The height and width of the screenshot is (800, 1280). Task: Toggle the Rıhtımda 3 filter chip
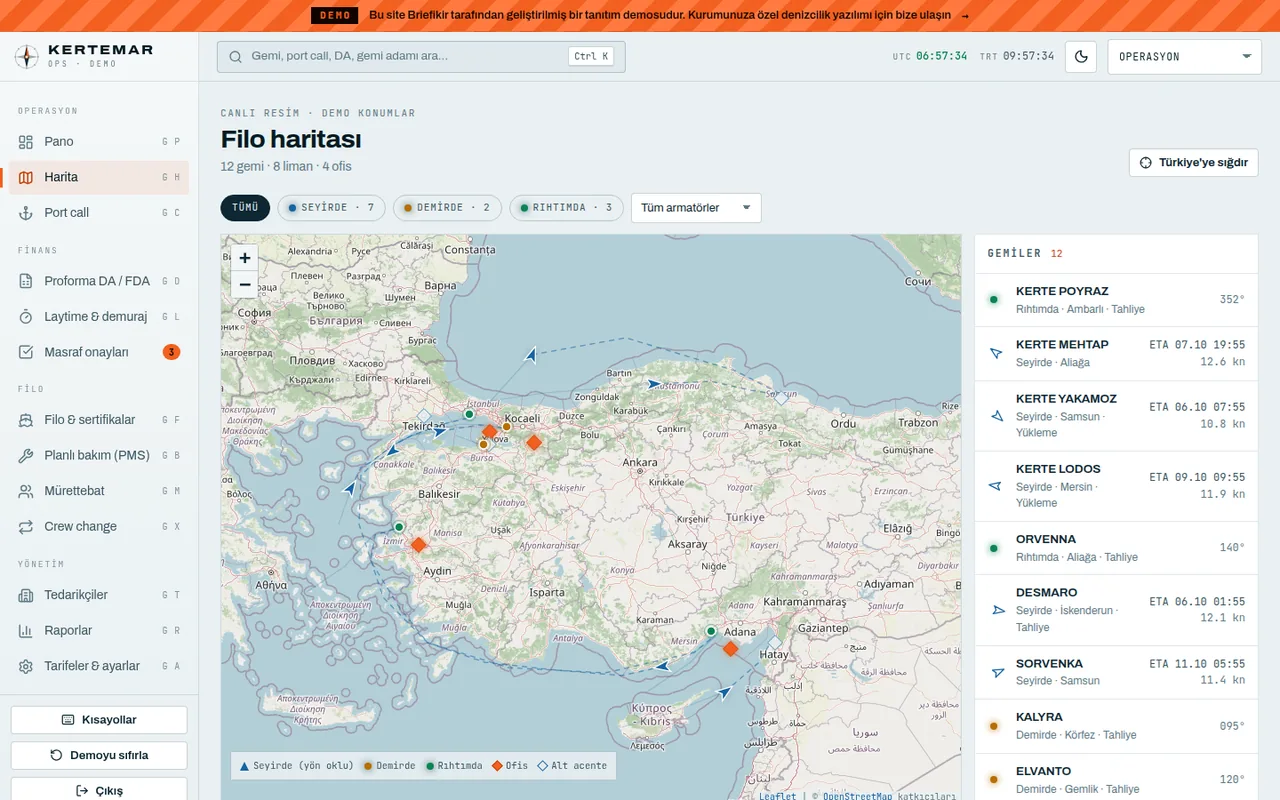coord(567,208)
